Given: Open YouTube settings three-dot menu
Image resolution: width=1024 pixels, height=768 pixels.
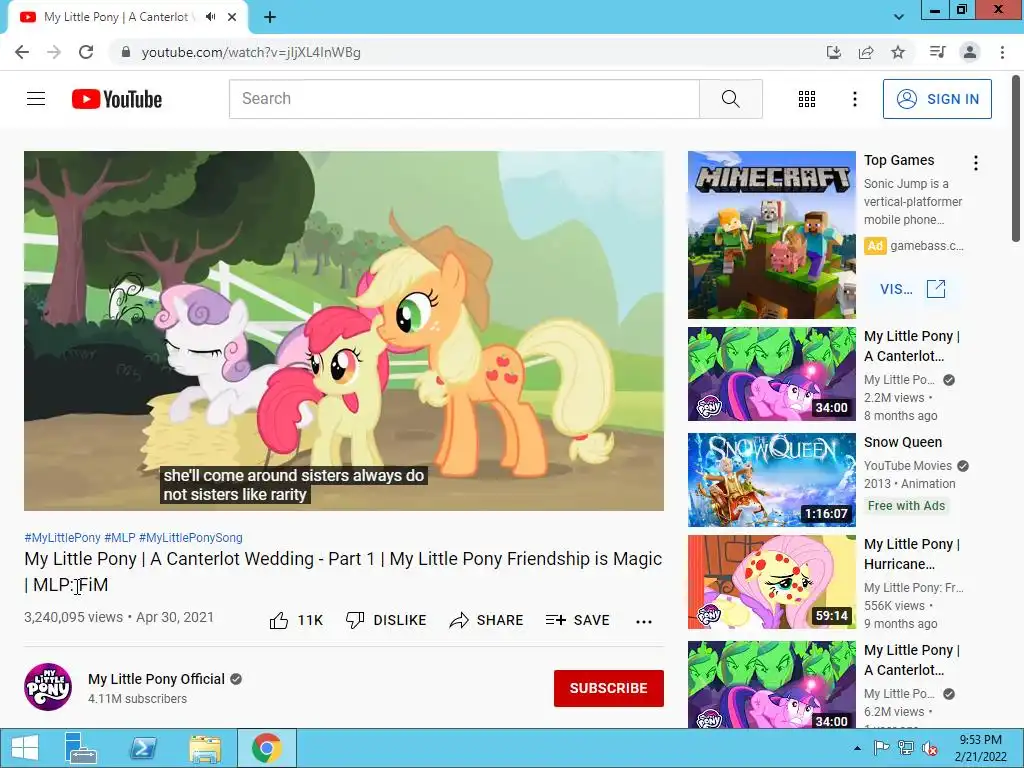Looking at the screenshot, I should (x=854, y=99).
